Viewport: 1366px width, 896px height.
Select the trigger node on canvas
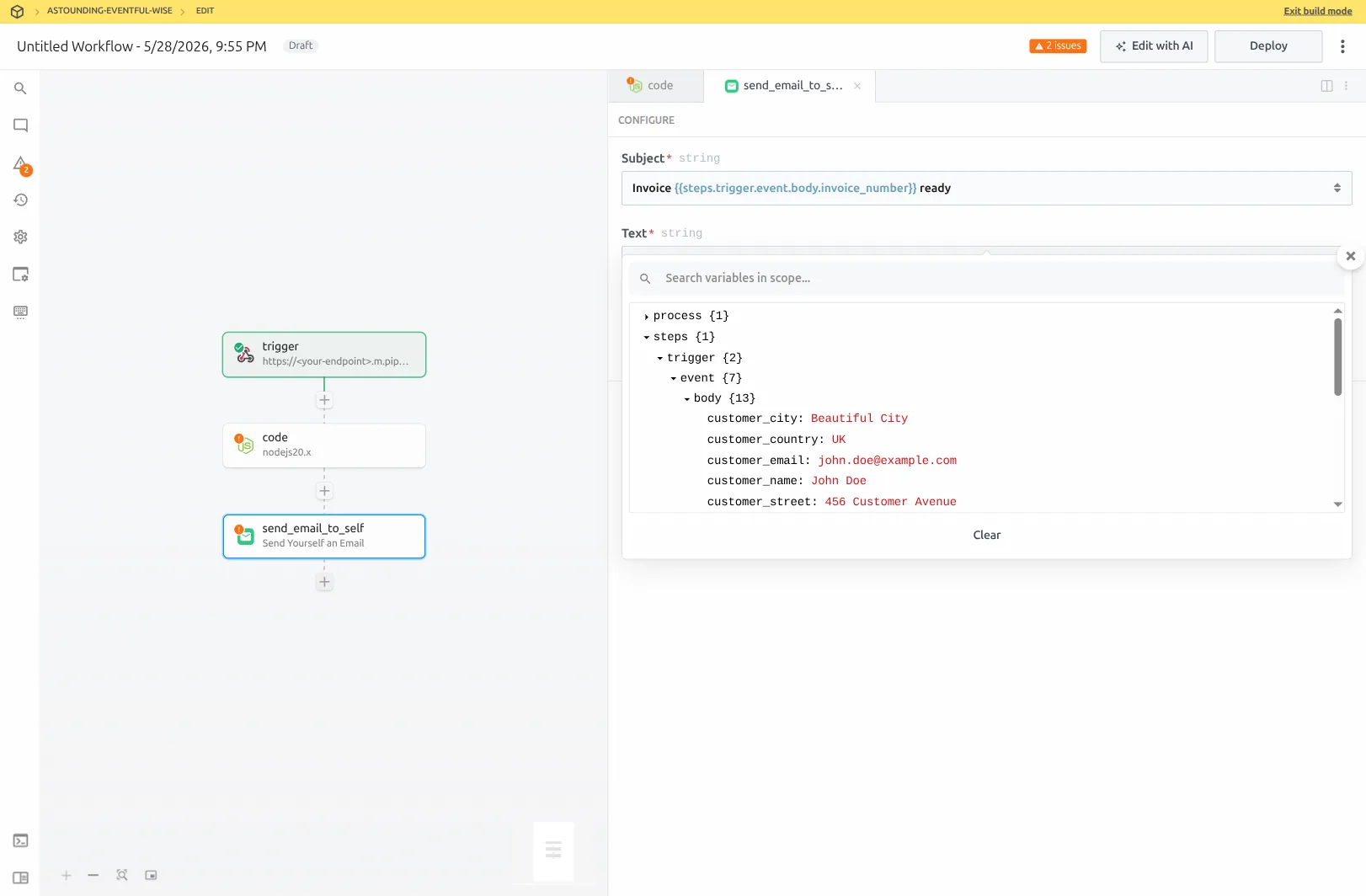324,355
